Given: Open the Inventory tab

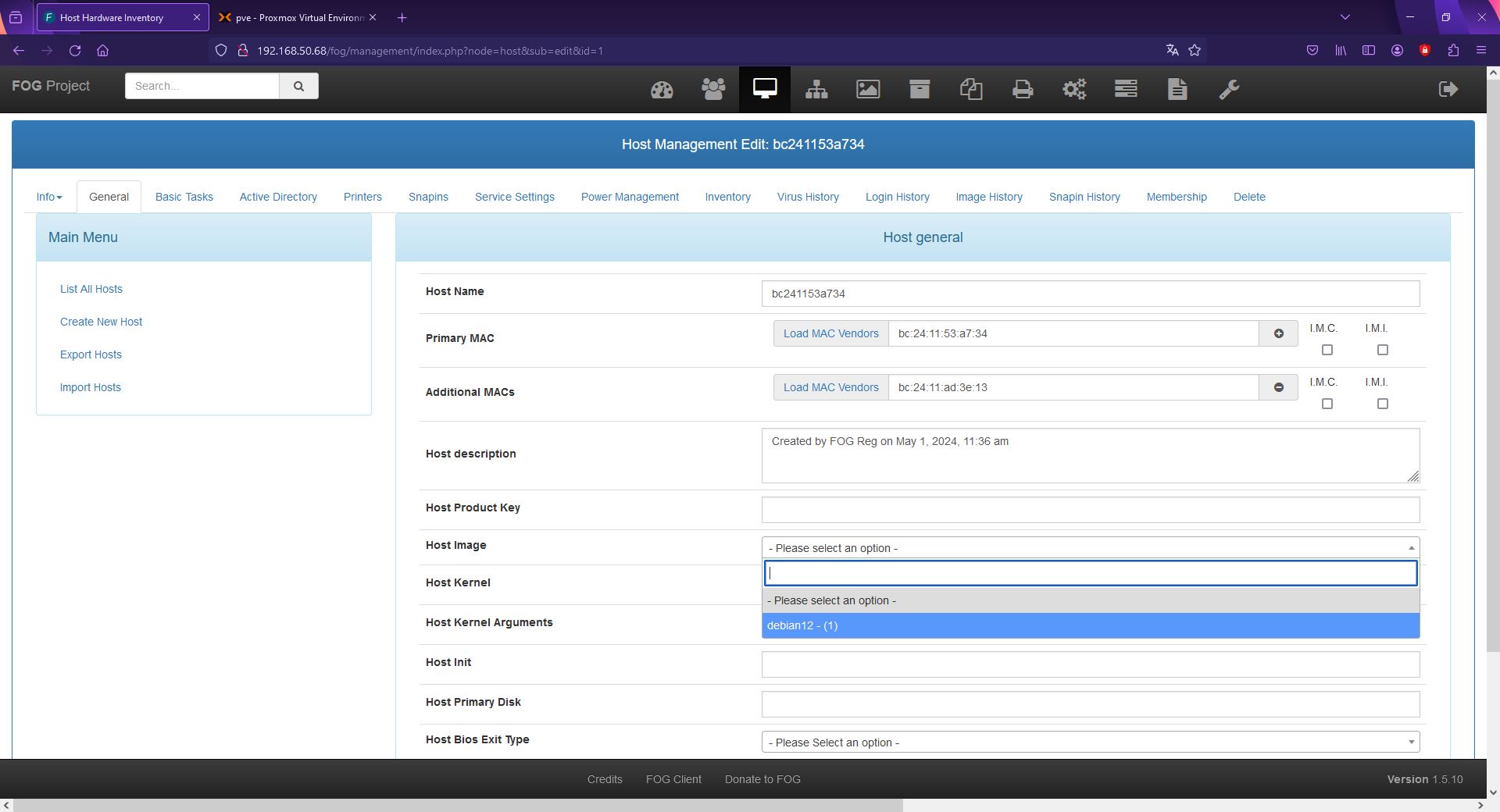Looking at the screenshot, I should [x=727, y=197].
